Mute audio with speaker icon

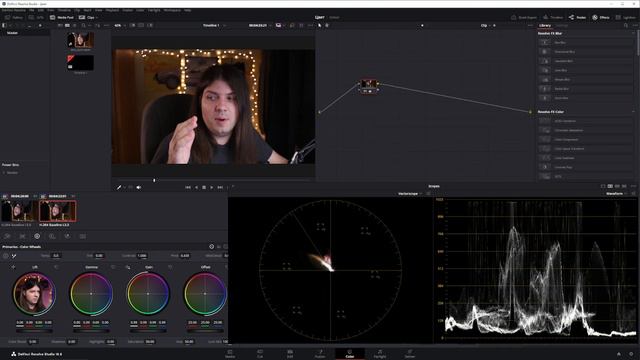[139, 187]
